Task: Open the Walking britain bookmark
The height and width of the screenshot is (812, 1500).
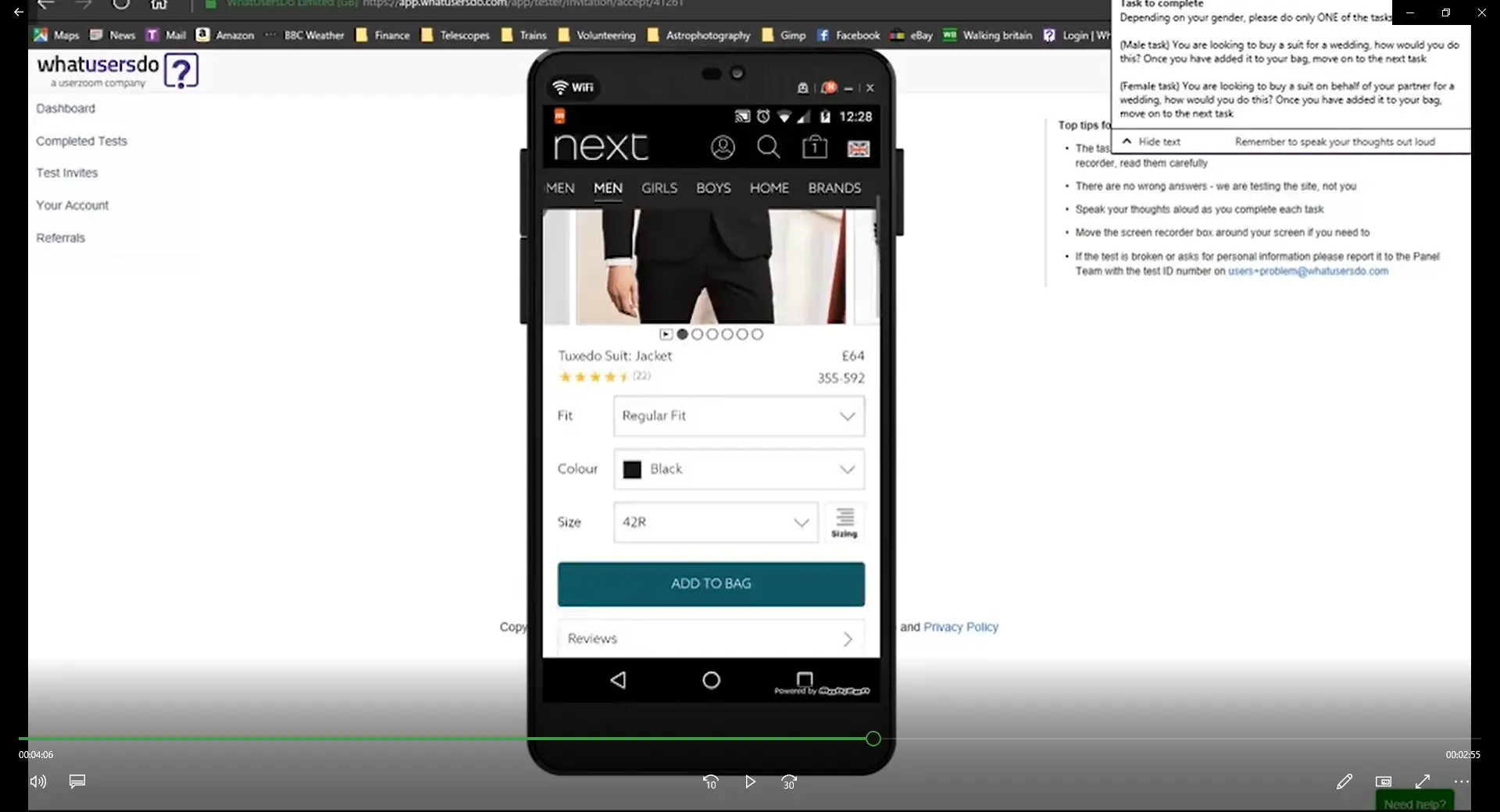Action: [x=987, y=35]
